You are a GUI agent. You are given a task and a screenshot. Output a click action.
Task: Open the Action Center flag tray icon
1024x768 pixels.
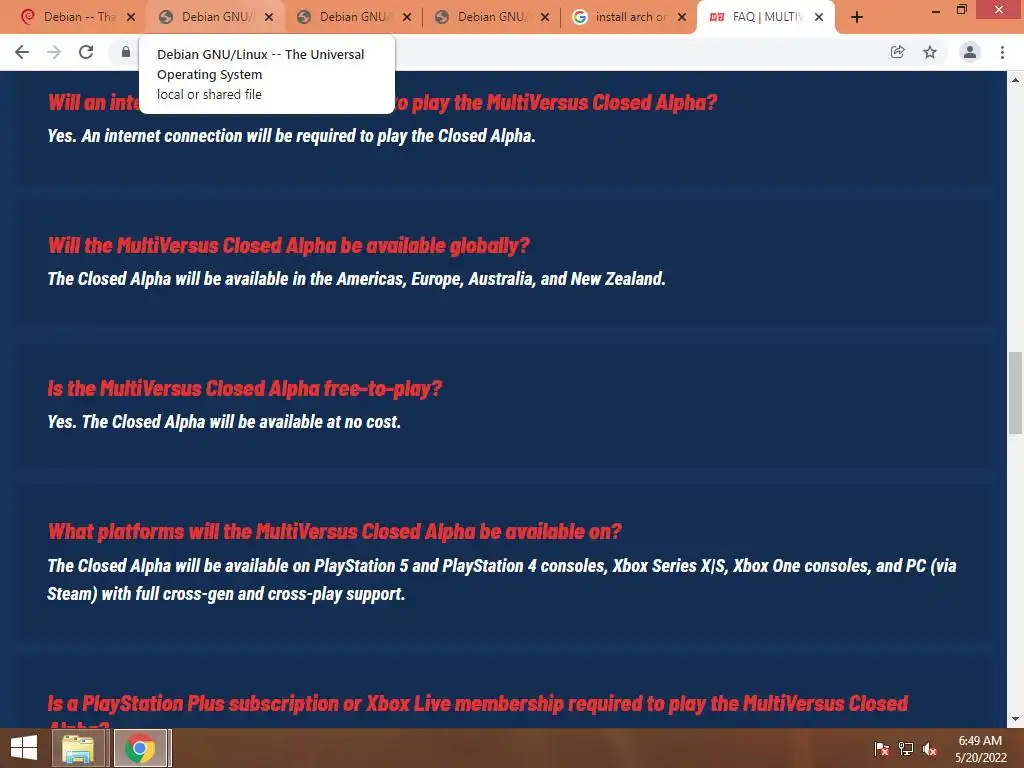tap(881, 749)
